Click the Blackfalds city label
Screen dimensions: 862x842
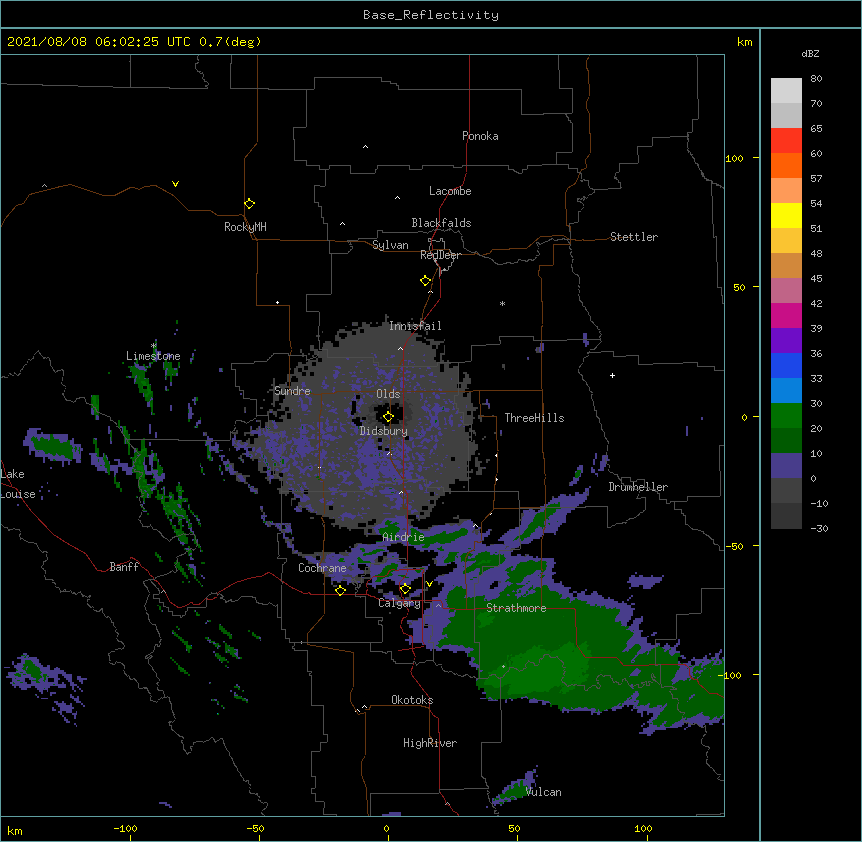pos(441,223)
